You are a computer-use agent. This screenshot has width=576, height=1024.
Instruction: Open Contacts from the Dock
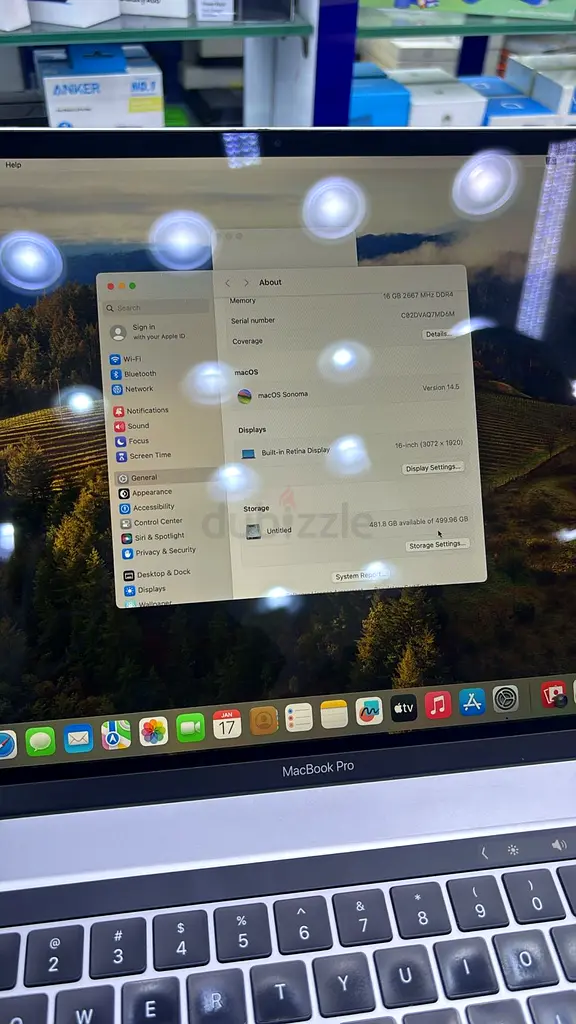264,721
